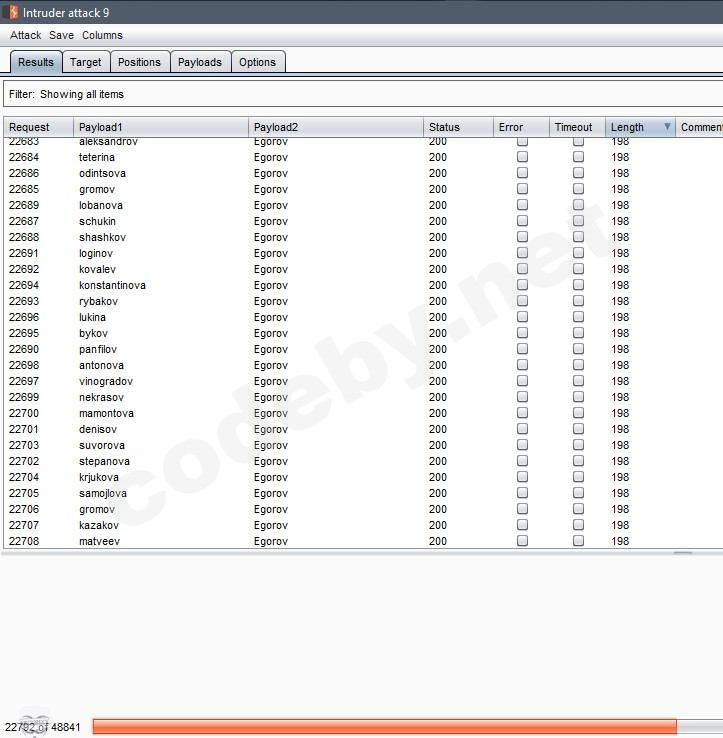Toggle Error checkbox for the vinogradov row
The image size is (723, 738).
(x=522, y=381)
